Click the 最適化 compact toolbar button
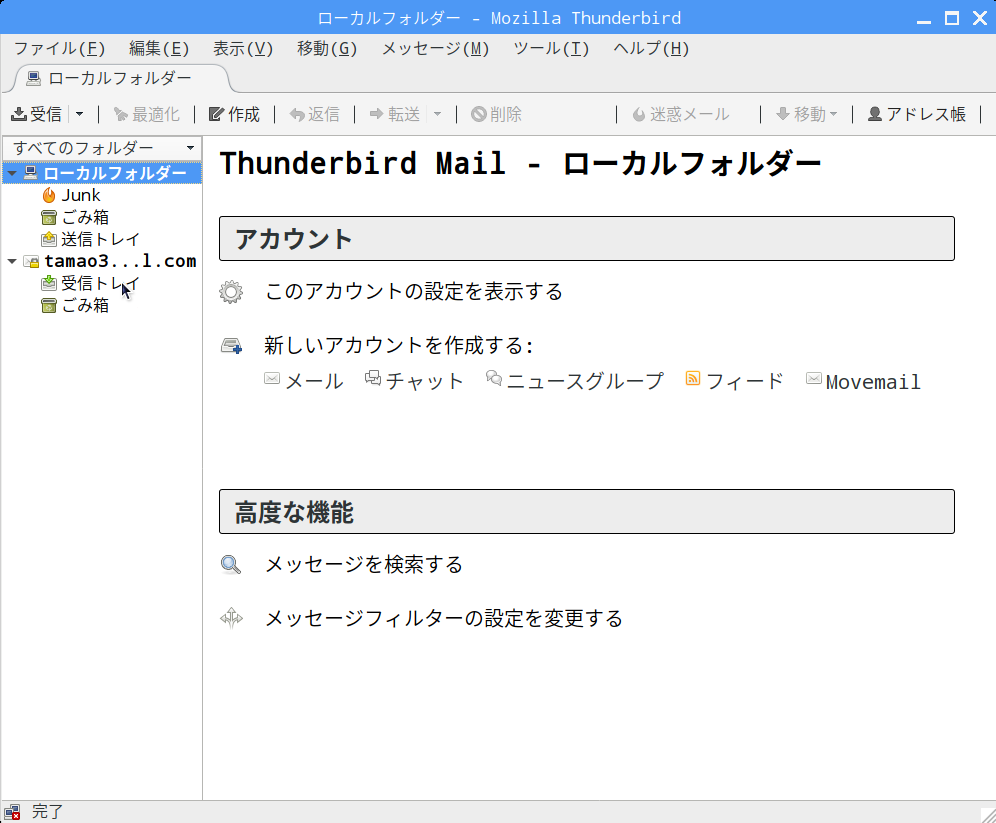The height and width of the screenshot is (823, 996). point(147,114)
